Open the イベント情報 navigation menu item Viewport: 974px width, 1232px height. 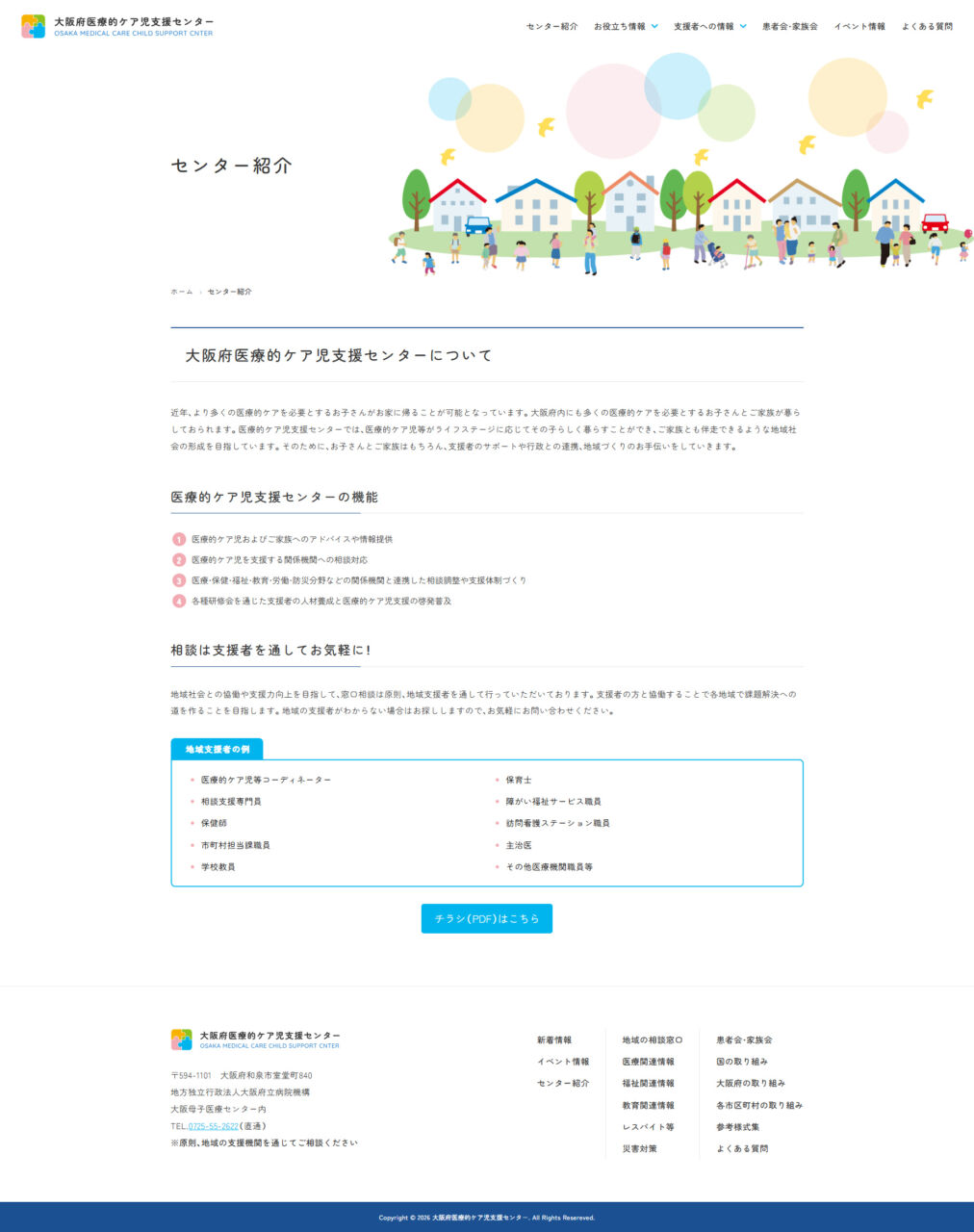coord(859,27)
